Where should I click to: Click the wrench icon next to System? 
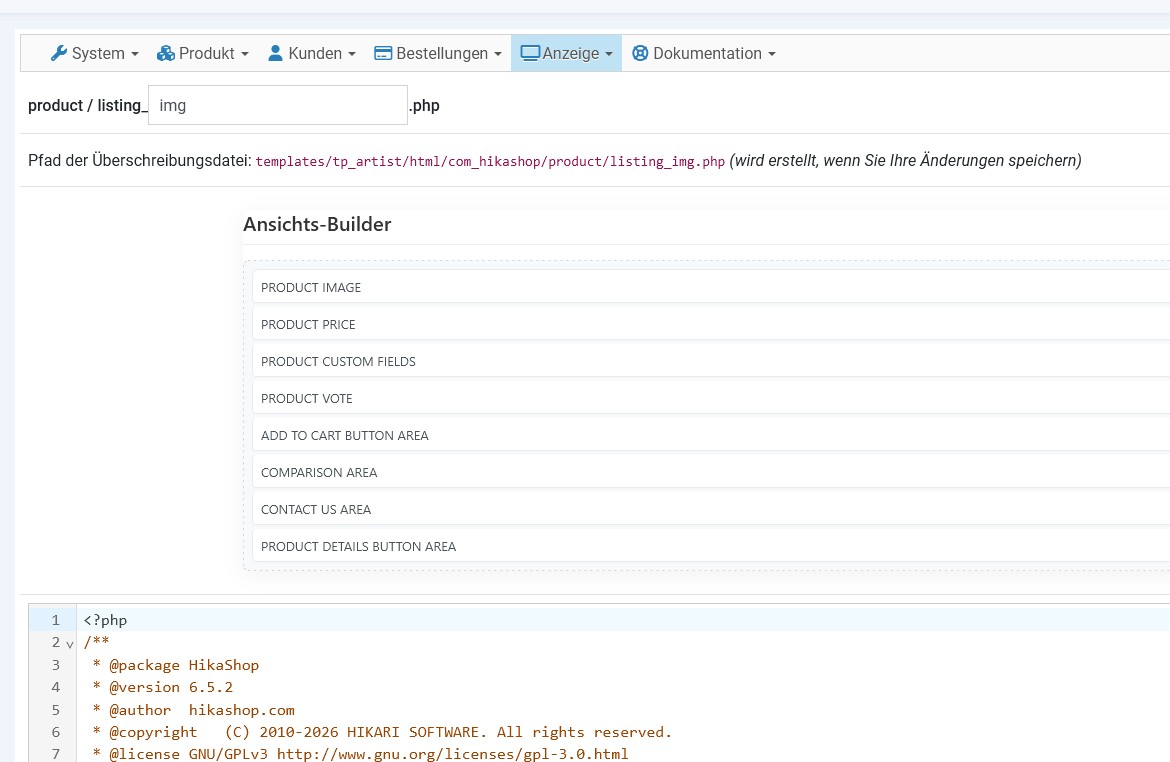coord(58,53)
